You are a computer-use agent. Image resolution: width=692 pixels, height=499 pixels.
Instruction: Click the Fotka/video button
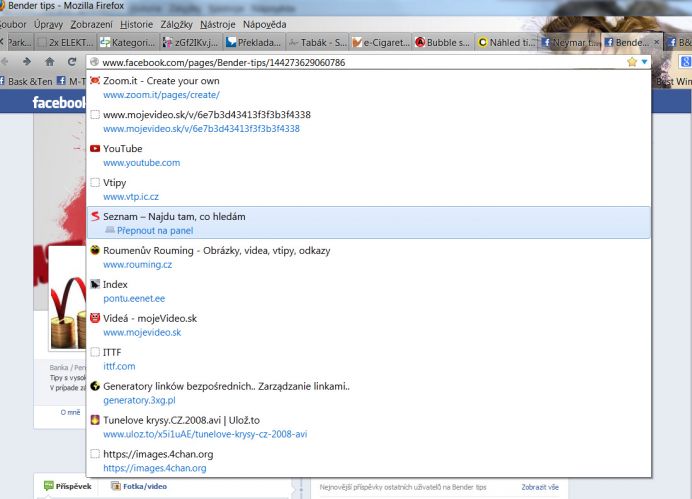click(x=139, y=486)
